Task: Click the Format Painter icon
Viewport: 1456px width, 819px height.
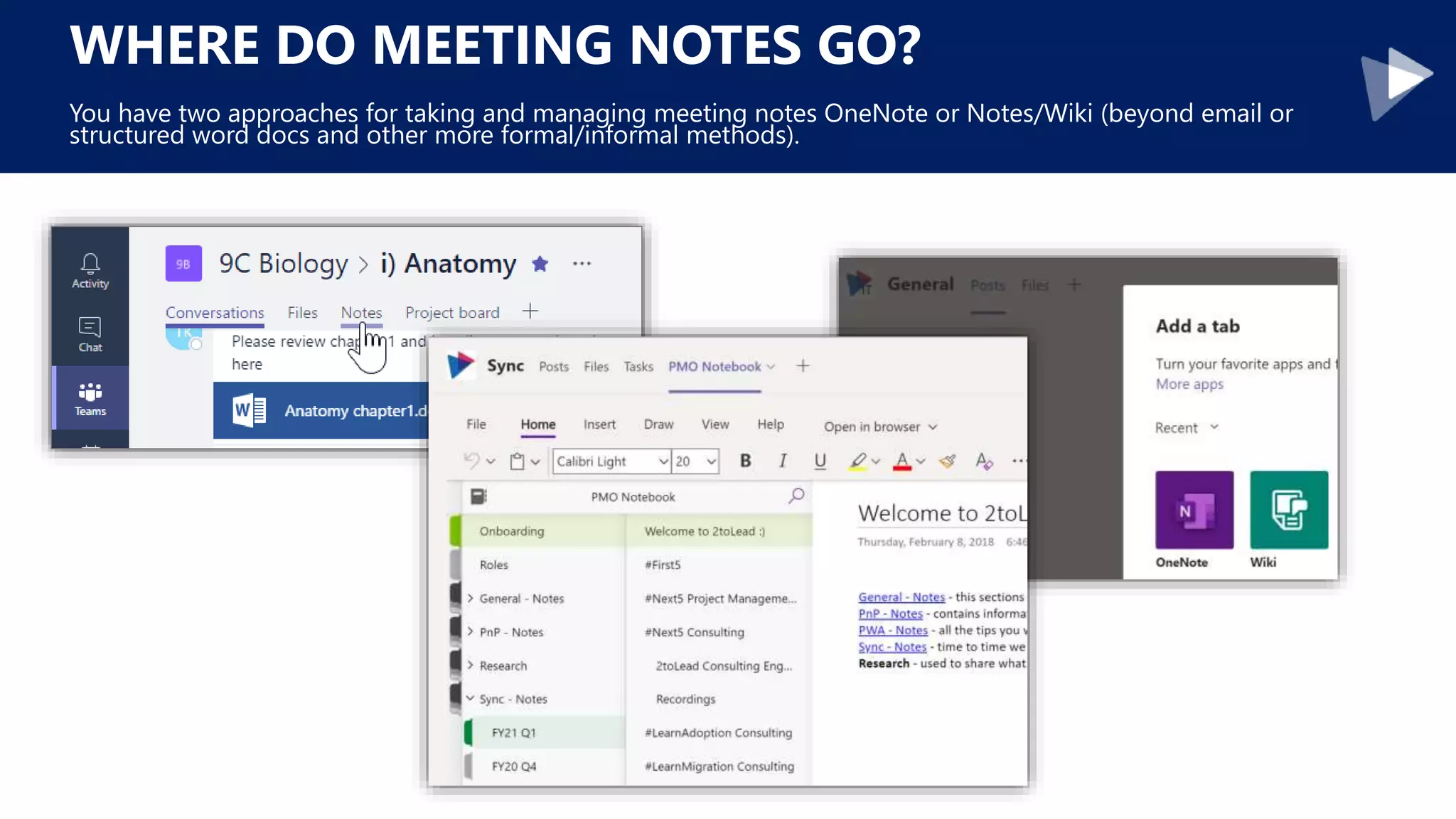Action: click(947, 461)
